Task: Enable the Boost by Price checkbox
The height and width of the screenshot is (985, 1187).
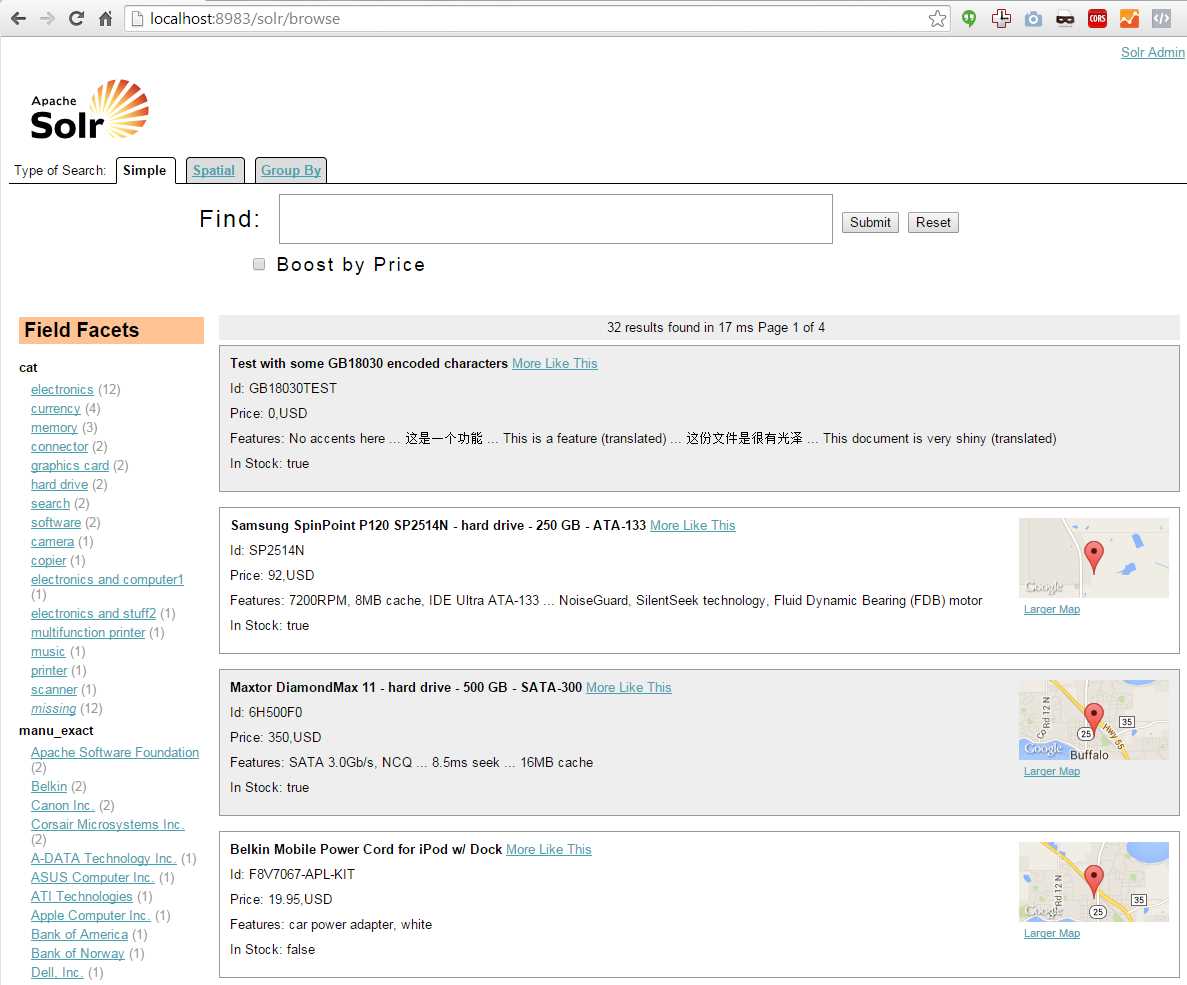Action: click(x=259, y=264)
